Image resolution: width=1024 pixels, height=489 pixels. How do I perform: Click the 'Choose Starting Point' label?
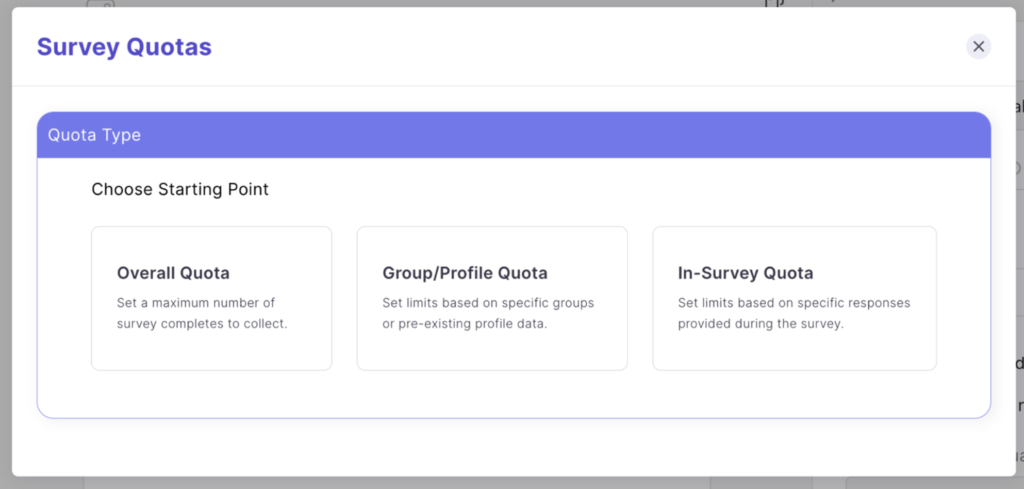[x=180, y=189]
